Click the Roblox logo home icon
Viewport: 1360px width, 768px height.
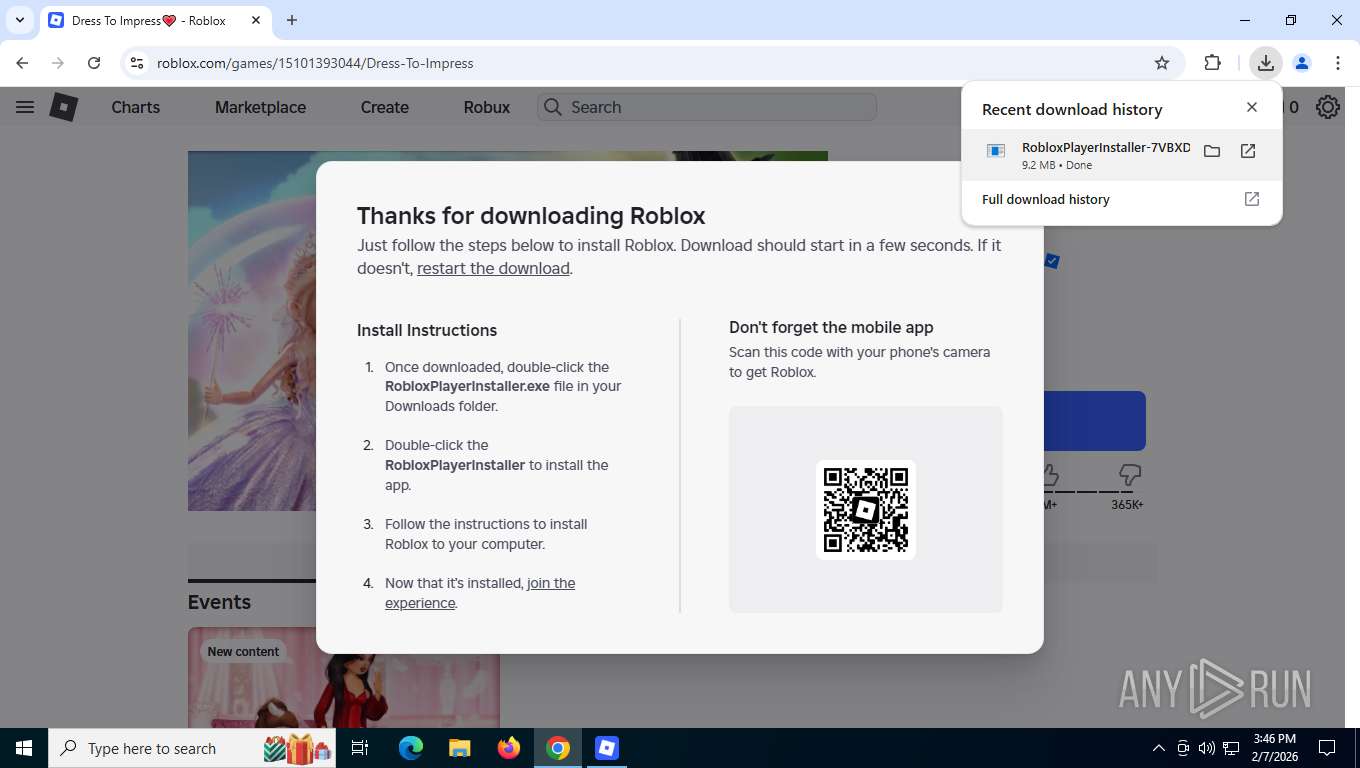click(64, 107)
